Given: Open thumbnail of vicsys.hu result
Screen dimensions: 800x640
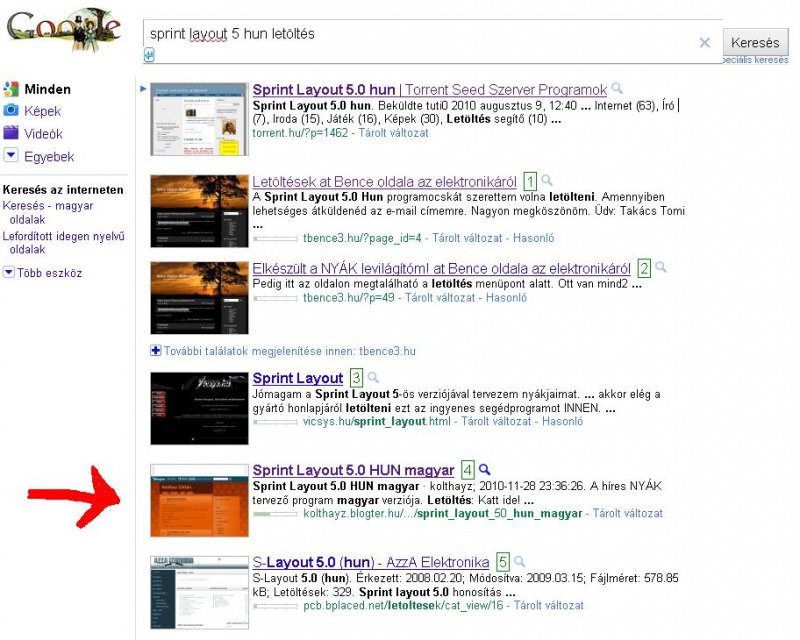Looking at the screenshot, I should [199, 408].
